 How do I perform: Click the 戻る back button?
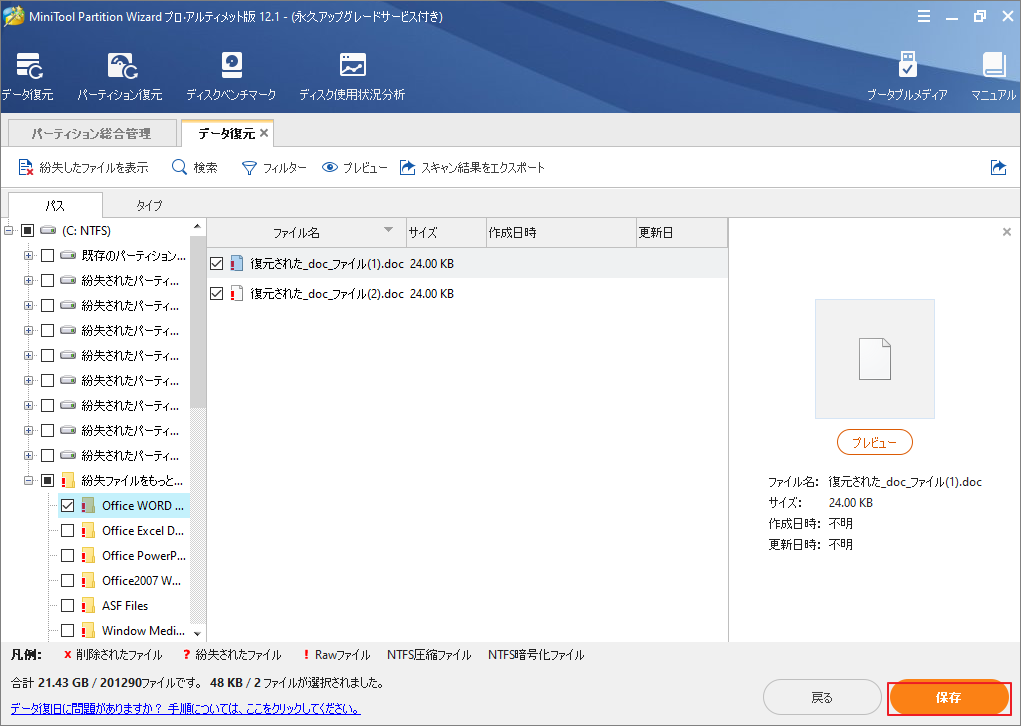(x=822, y=698)
